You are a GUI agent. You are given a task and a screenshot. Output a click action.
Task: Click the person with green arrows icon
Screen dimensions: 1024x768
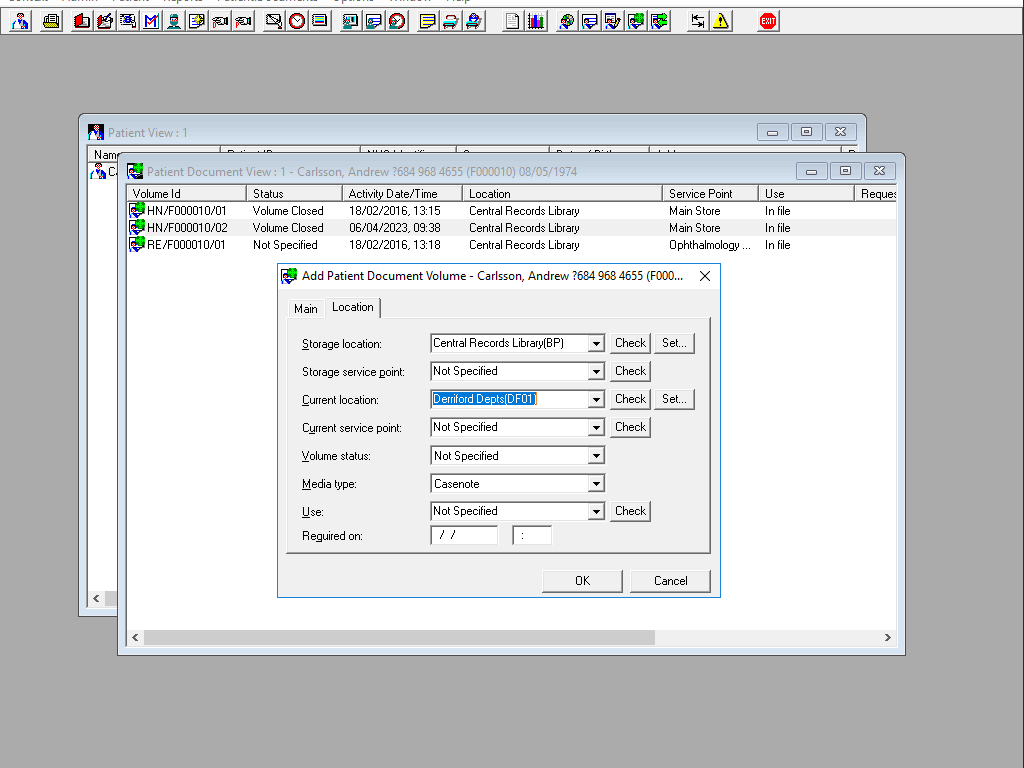tap(660, 22)
